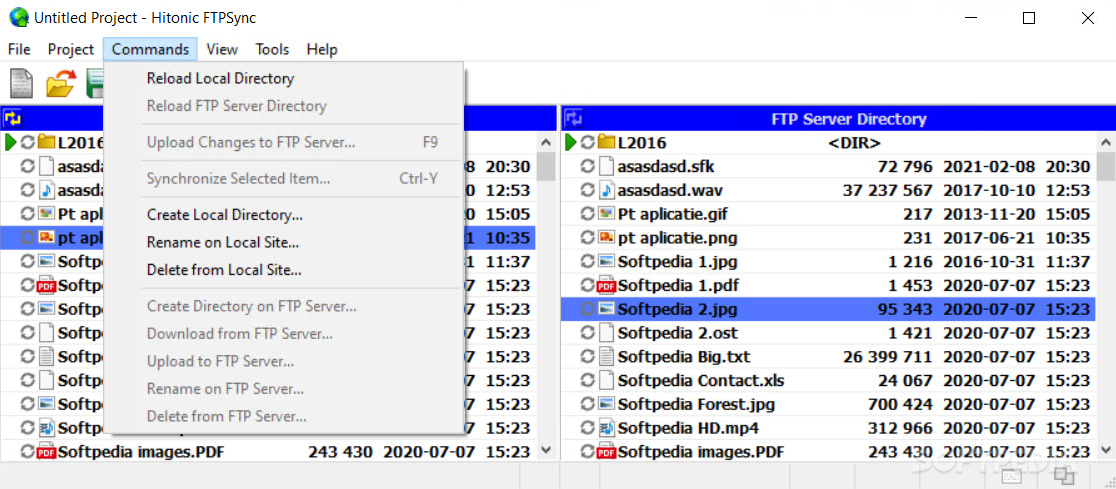Select Softpedia HD.mp4 file name
Screen dimensions: 1116x489
[688, 428]
